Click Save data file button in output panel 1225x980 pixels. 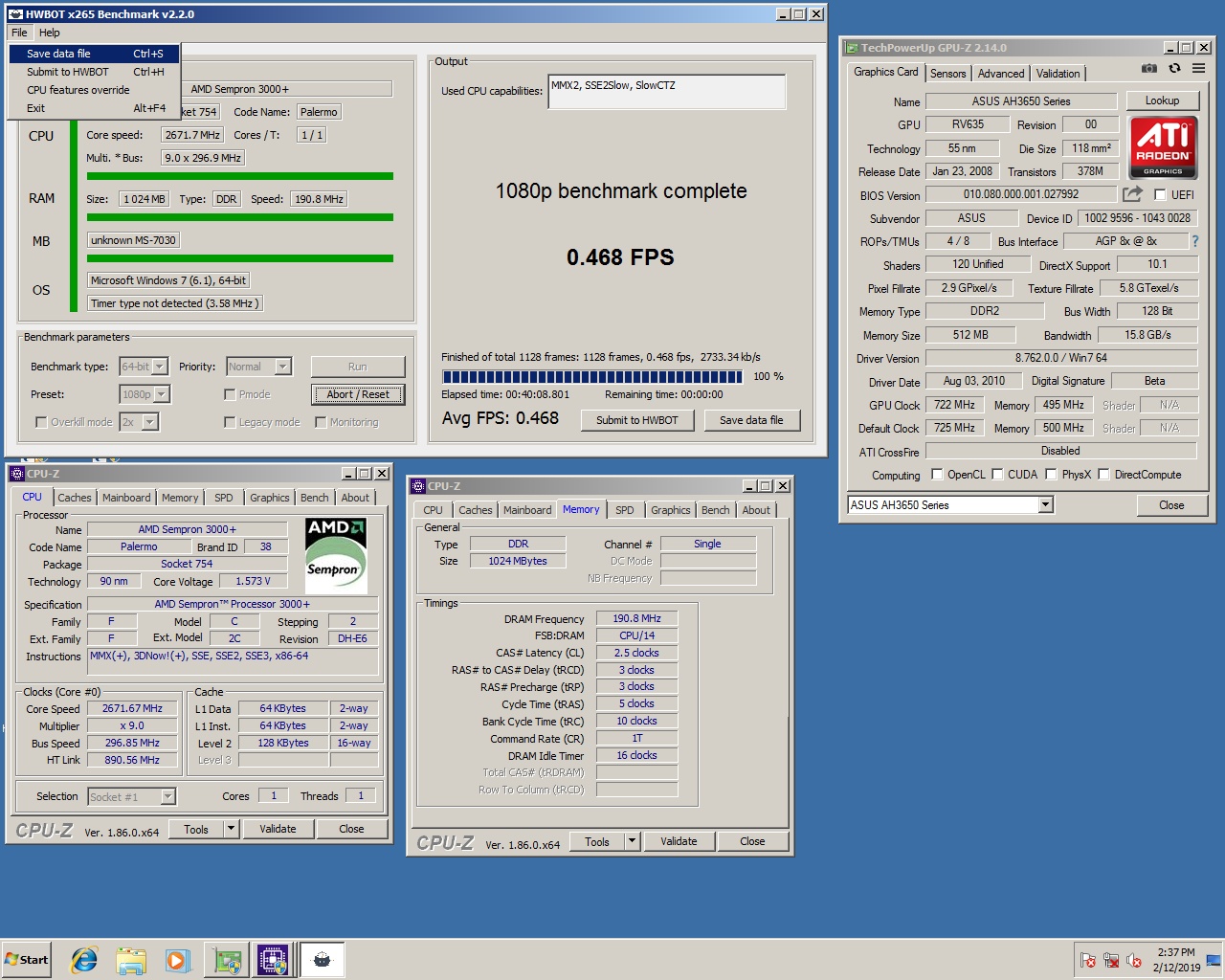pos(751,420)
